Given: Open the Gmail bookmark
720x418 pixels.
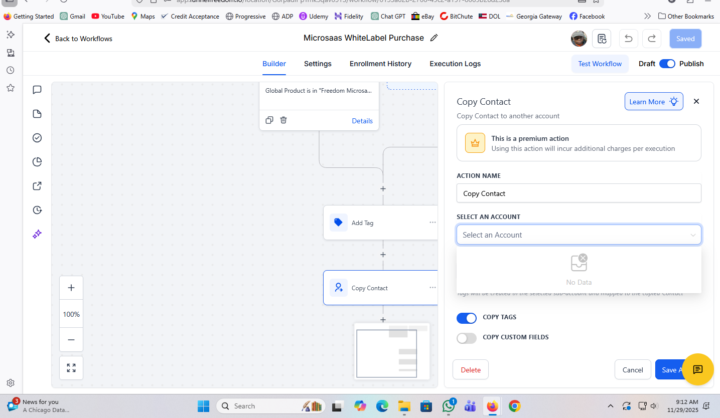Looking at the screenshot, I should [73, 16].
